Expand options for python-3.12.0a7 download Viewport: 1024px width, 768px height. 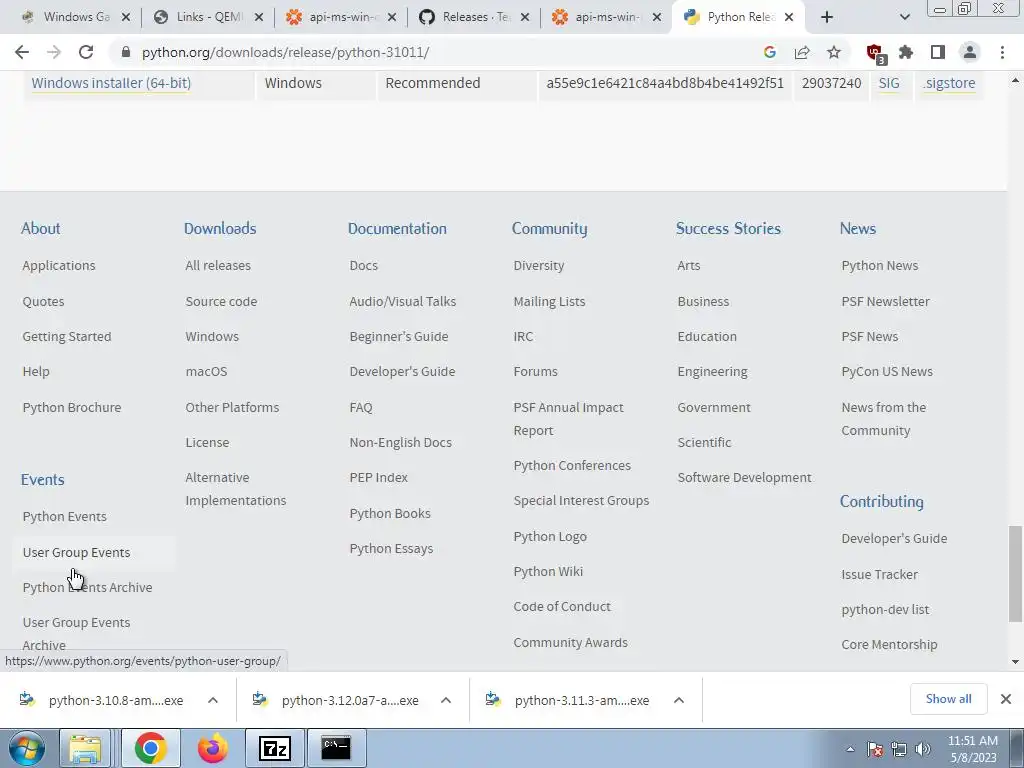(446, 700)
